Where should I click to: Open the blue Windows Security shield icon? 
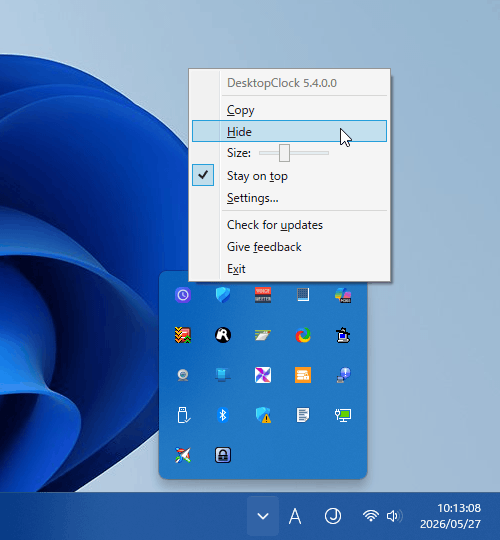(223, 295)
